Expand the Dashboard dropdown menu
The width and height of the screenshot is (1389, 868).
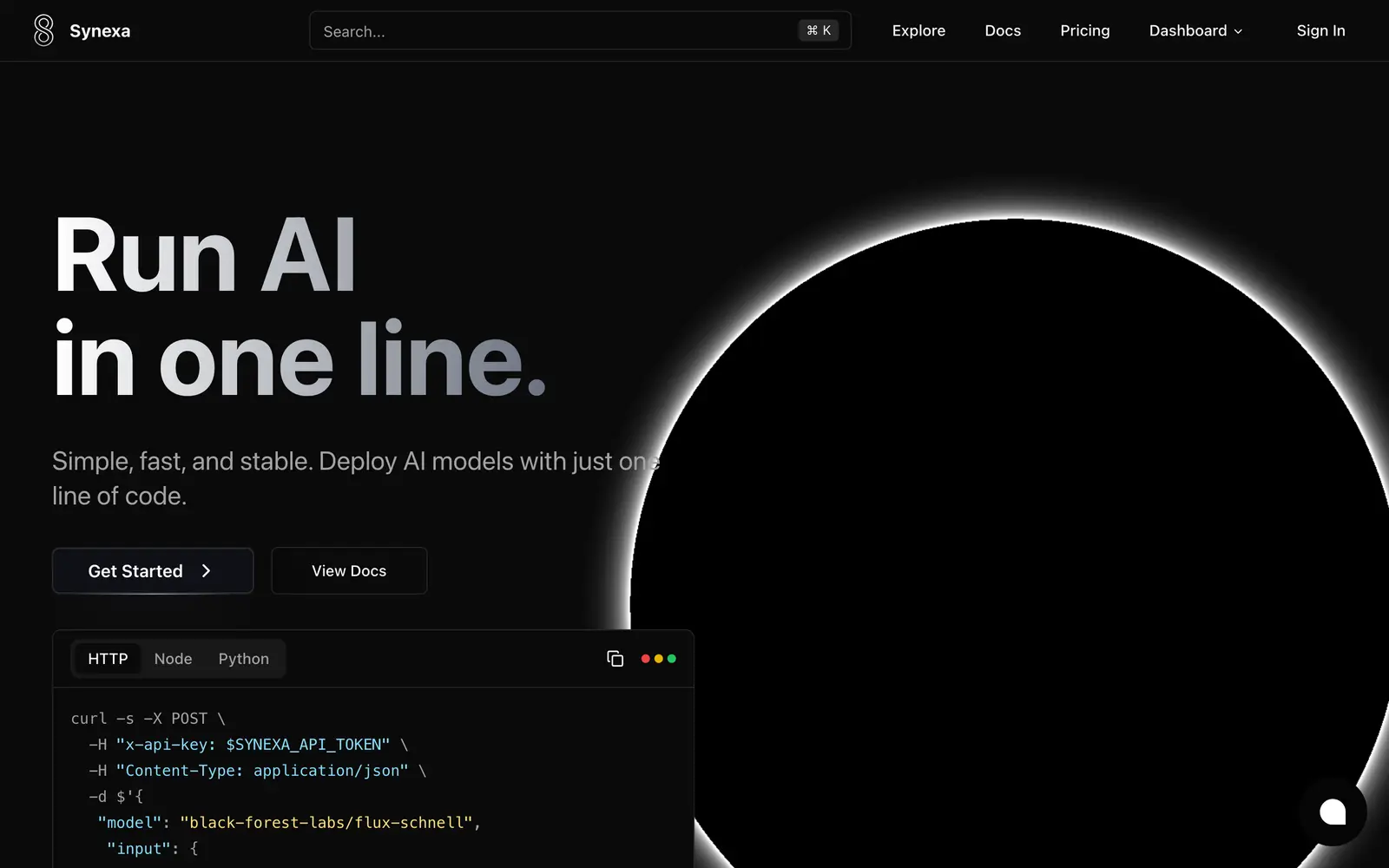(1195, 30)
